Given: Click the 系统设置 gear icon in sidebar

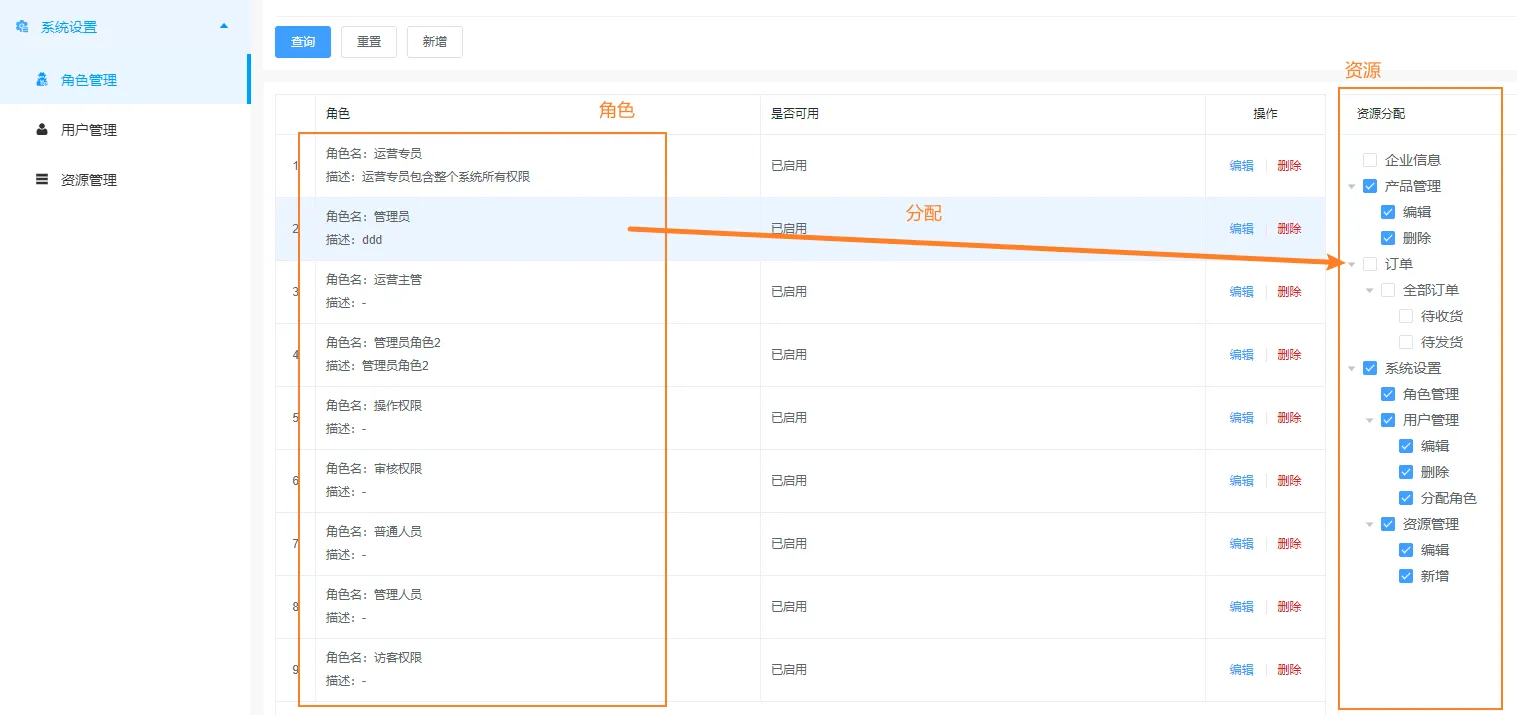Looking at the screenshot, I should [x=22, y=27].
